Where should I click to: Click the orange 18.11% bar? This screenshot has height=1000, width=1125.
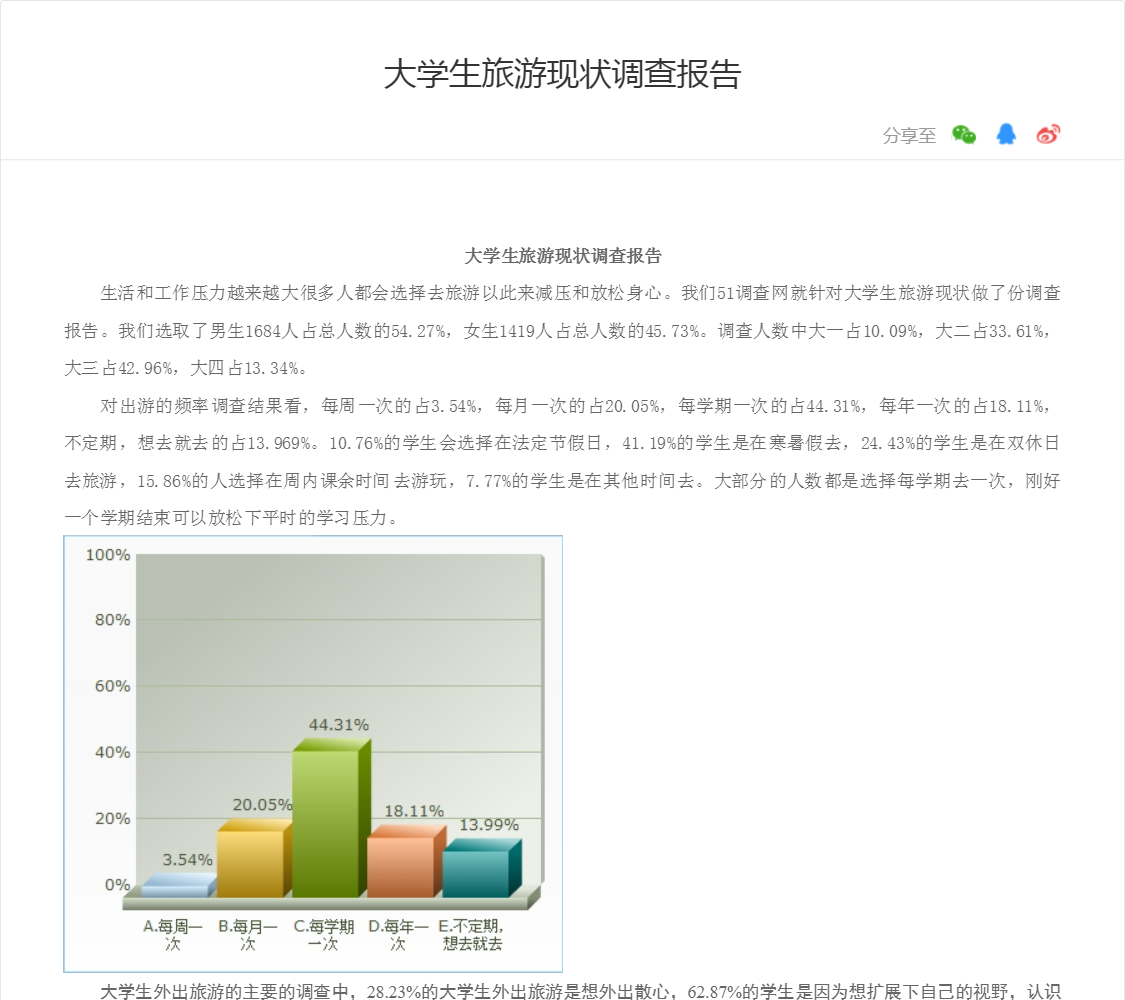pyautogui.click(x=405, y=862)
